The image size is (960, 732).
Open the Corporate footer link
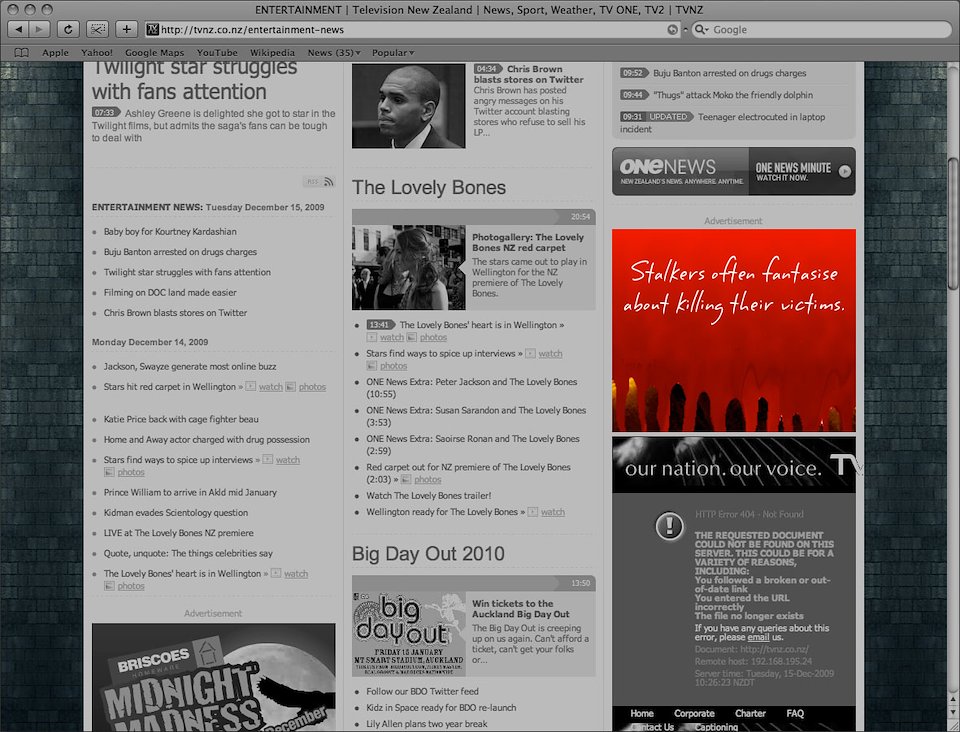(694, 714)
